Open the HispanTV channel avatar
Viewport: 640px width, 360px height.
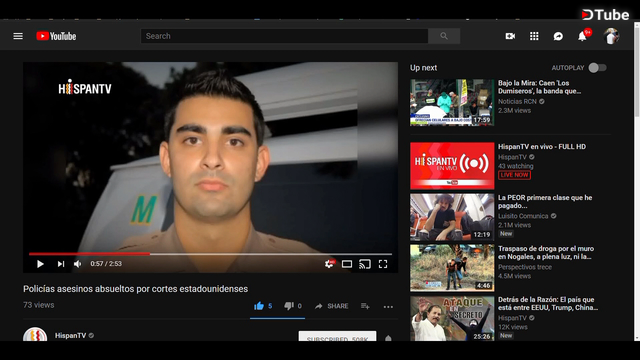click(x=35, y=334)
